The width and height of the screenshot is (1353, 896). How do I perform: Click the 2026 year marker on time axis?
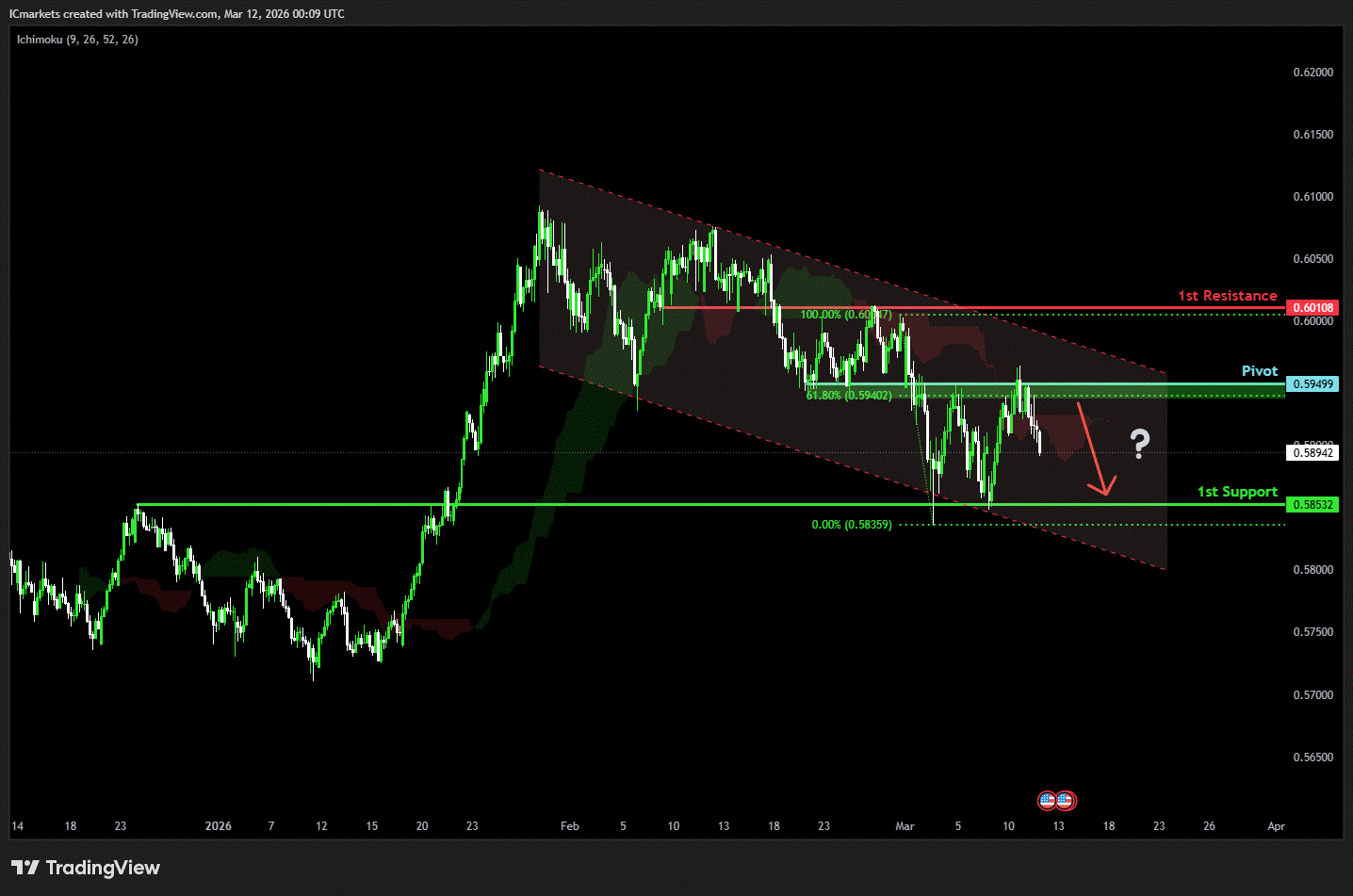click(218, 826)
